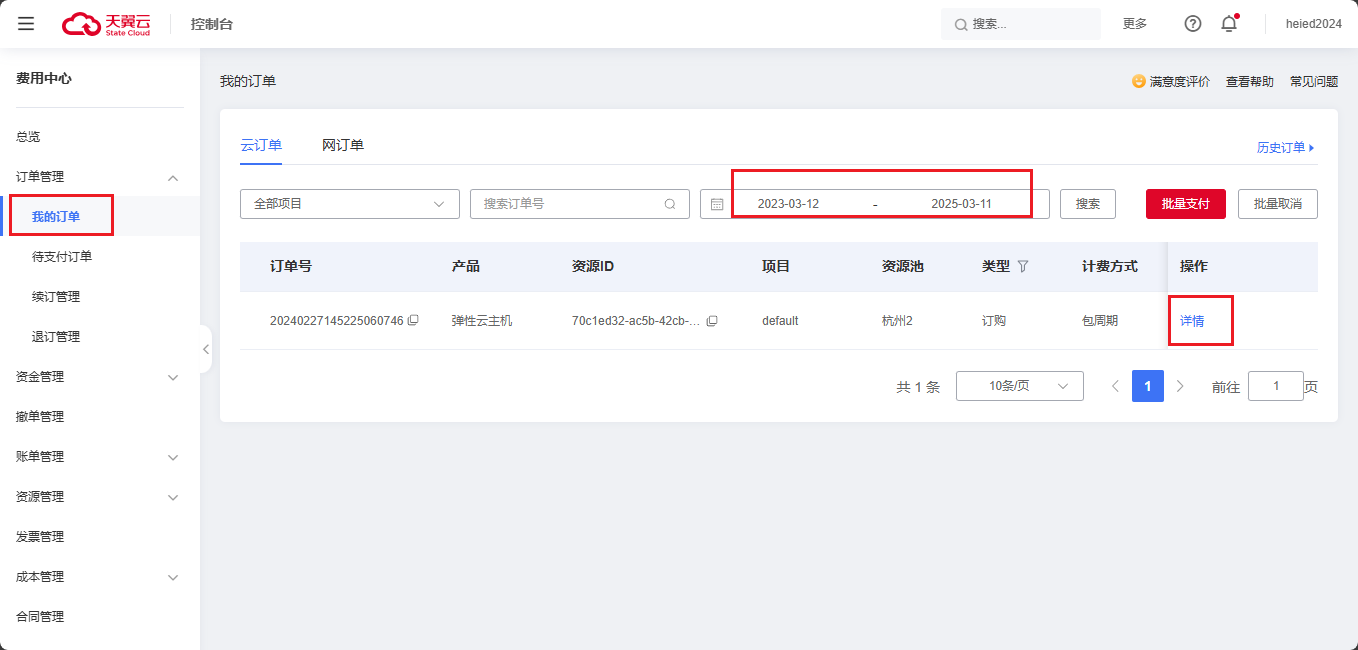Click the 控制台 header link
Screen dimensions: 1358x650
tap(212, 24)
